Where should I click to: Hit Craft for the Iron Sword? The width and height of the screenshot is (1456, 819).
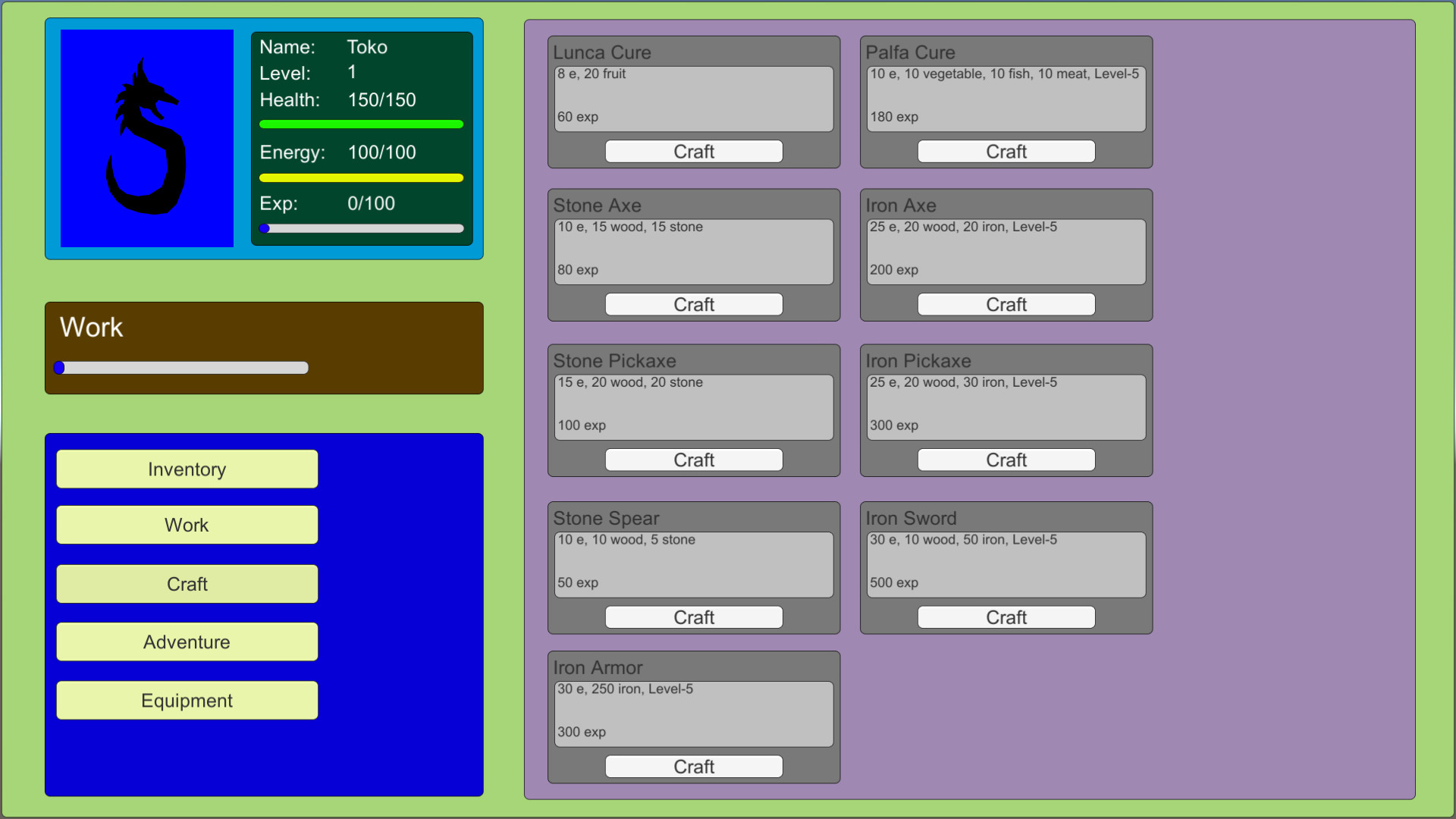(x=1006, y=617)
